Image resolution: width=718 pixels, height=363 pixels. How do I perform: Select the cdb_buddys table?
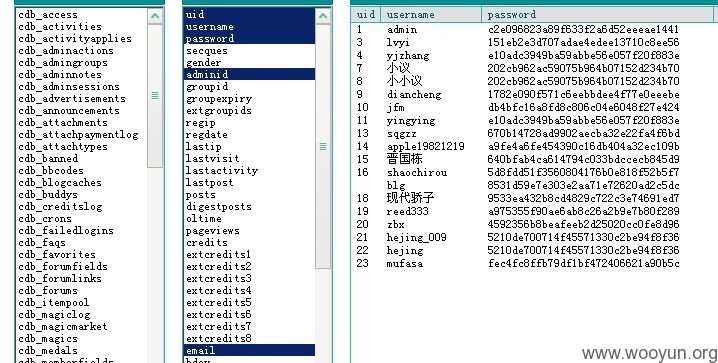(x=48, y=195)
